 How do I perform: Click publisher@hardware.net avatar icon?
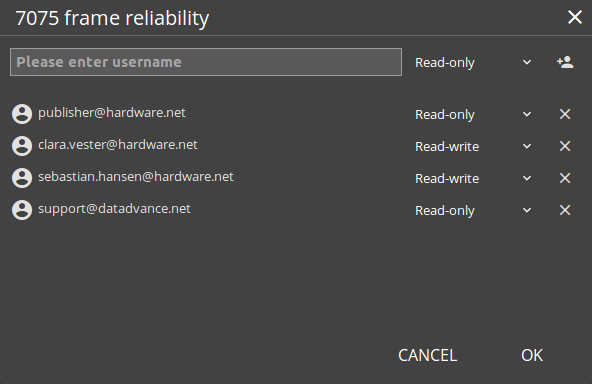coord(22,114)
